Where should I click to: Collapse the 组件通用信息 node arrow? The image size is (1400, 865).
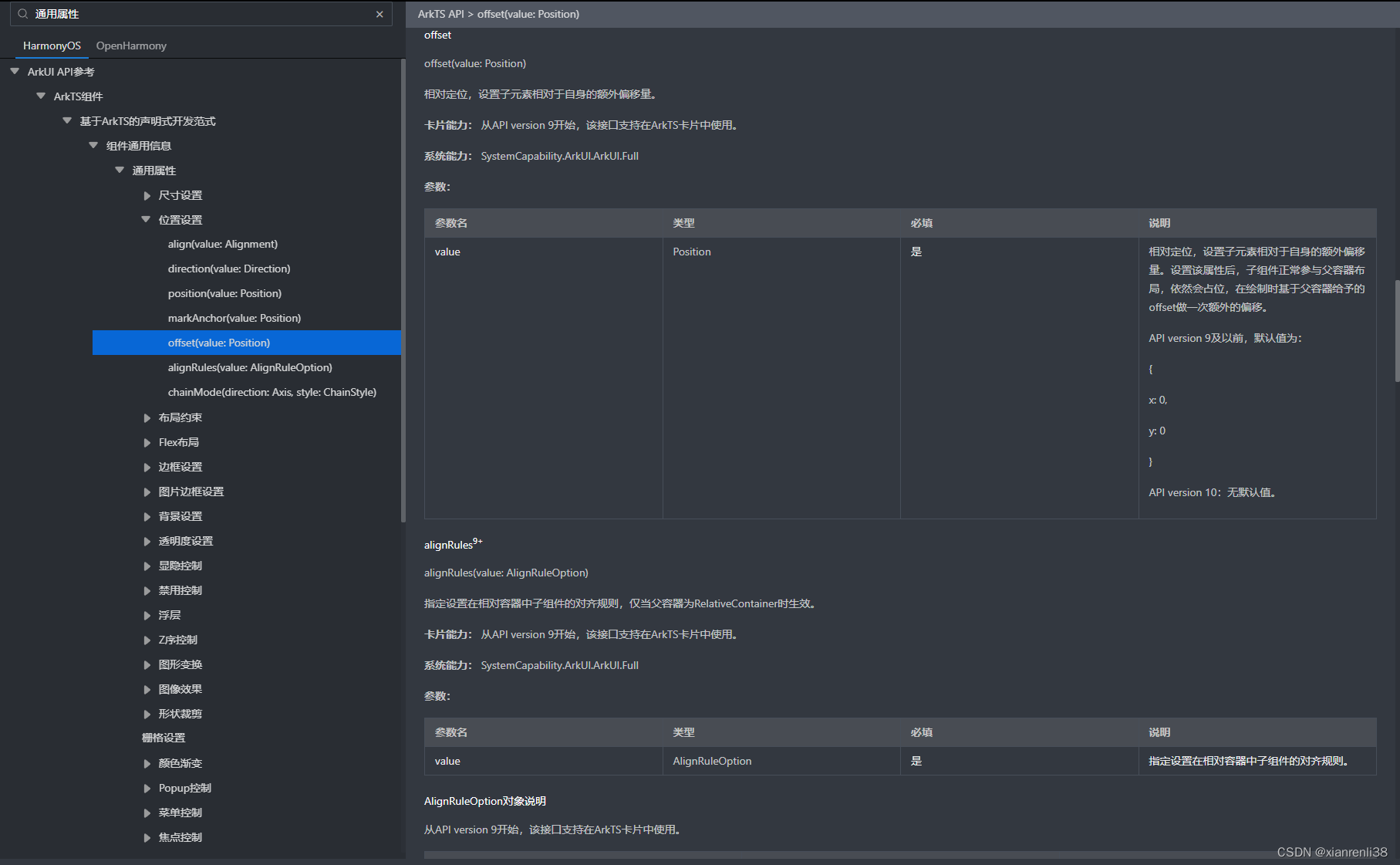click(x=93, y=145)
